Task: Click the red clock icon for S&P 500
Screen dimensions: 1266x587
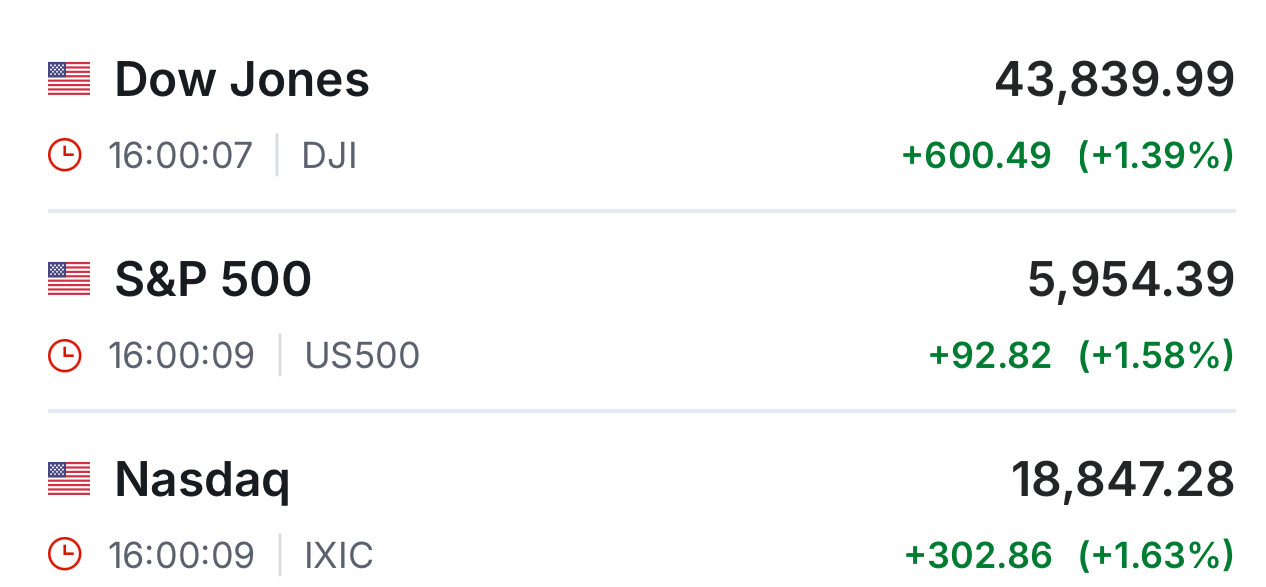Action: pyautogui.click(x=64, y=356)
